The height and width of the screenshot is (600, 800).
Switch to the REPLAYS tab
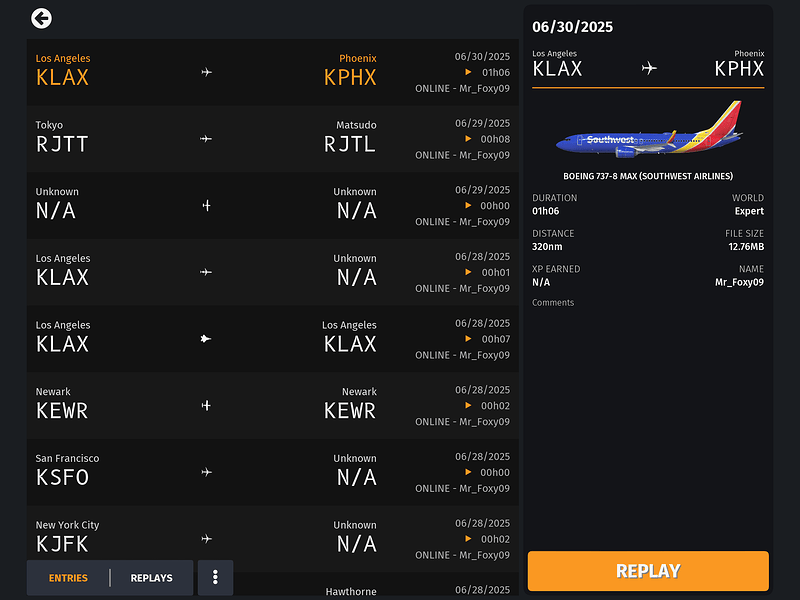coord(152,578)
